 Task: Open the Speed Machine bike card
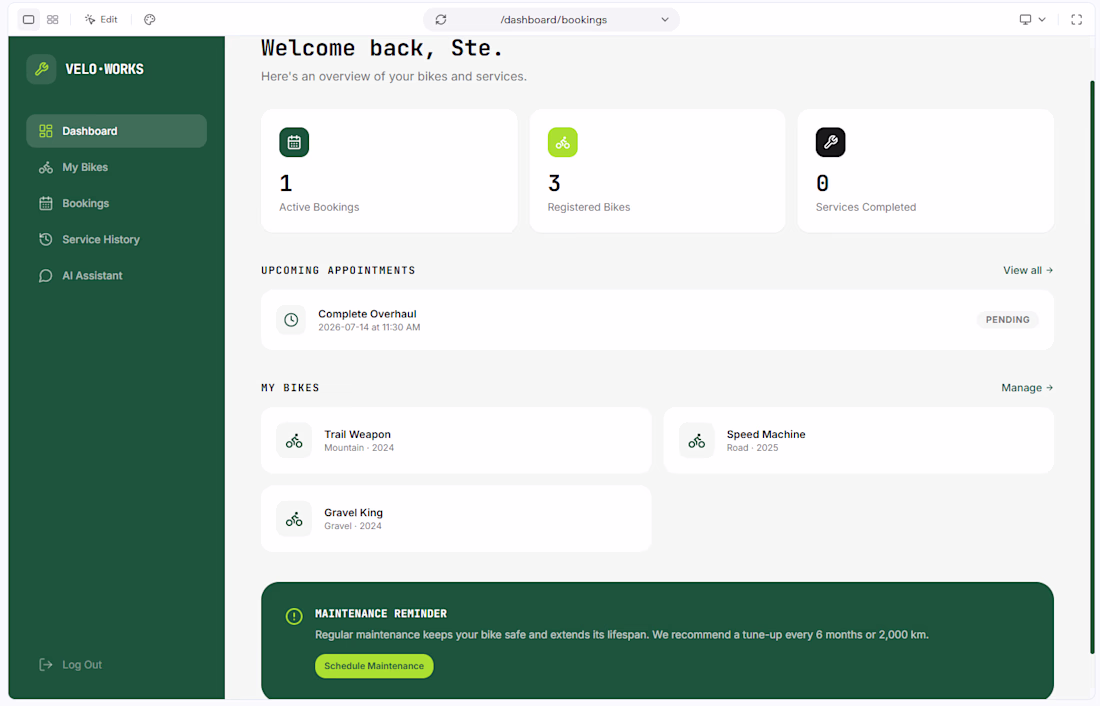click(859, 441)
